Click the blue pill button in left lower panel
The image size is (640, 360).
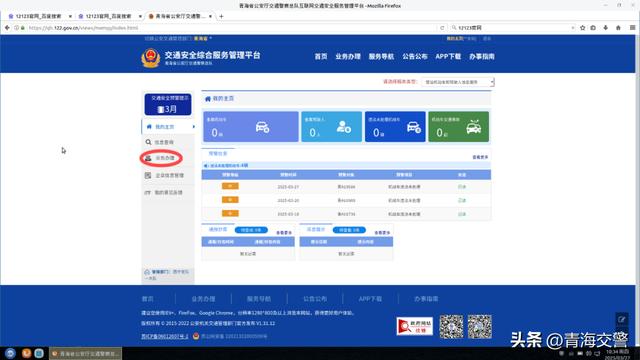coord(251,230)
